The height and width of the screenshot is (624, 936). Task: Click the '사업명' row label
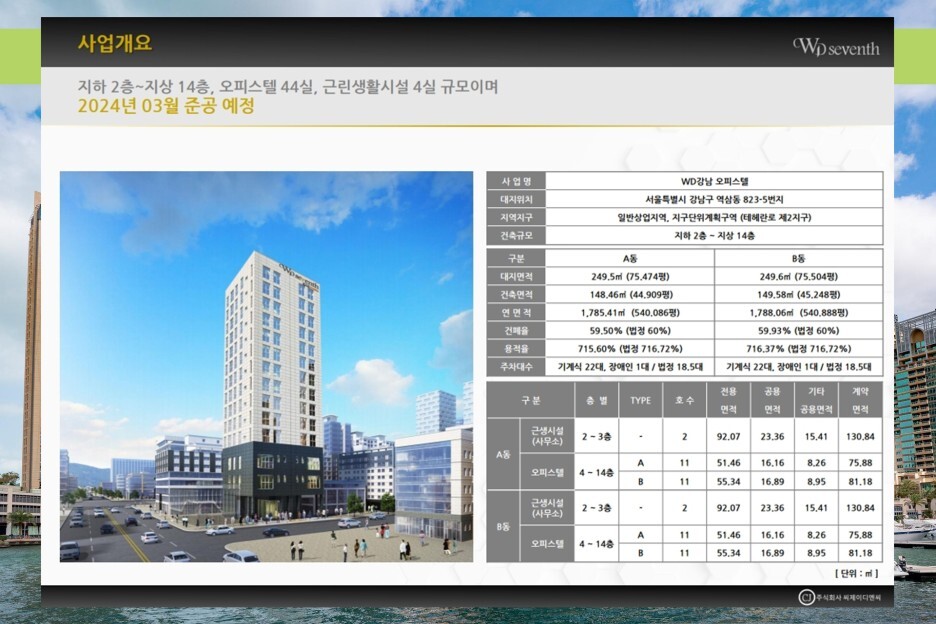tap(516, 181)
